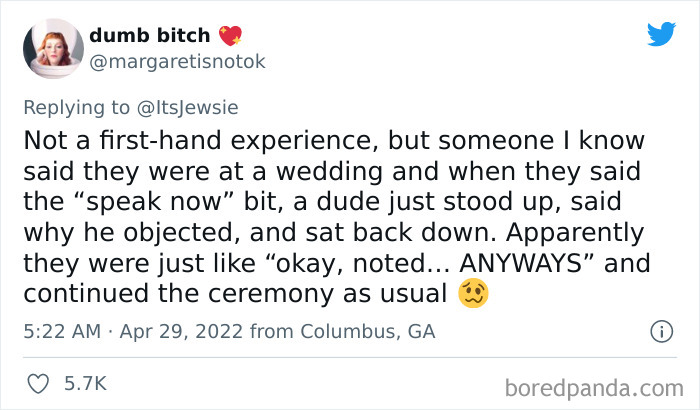
Task: Open the @ItsJewsie mention link
Action: [x=188, y=108]
